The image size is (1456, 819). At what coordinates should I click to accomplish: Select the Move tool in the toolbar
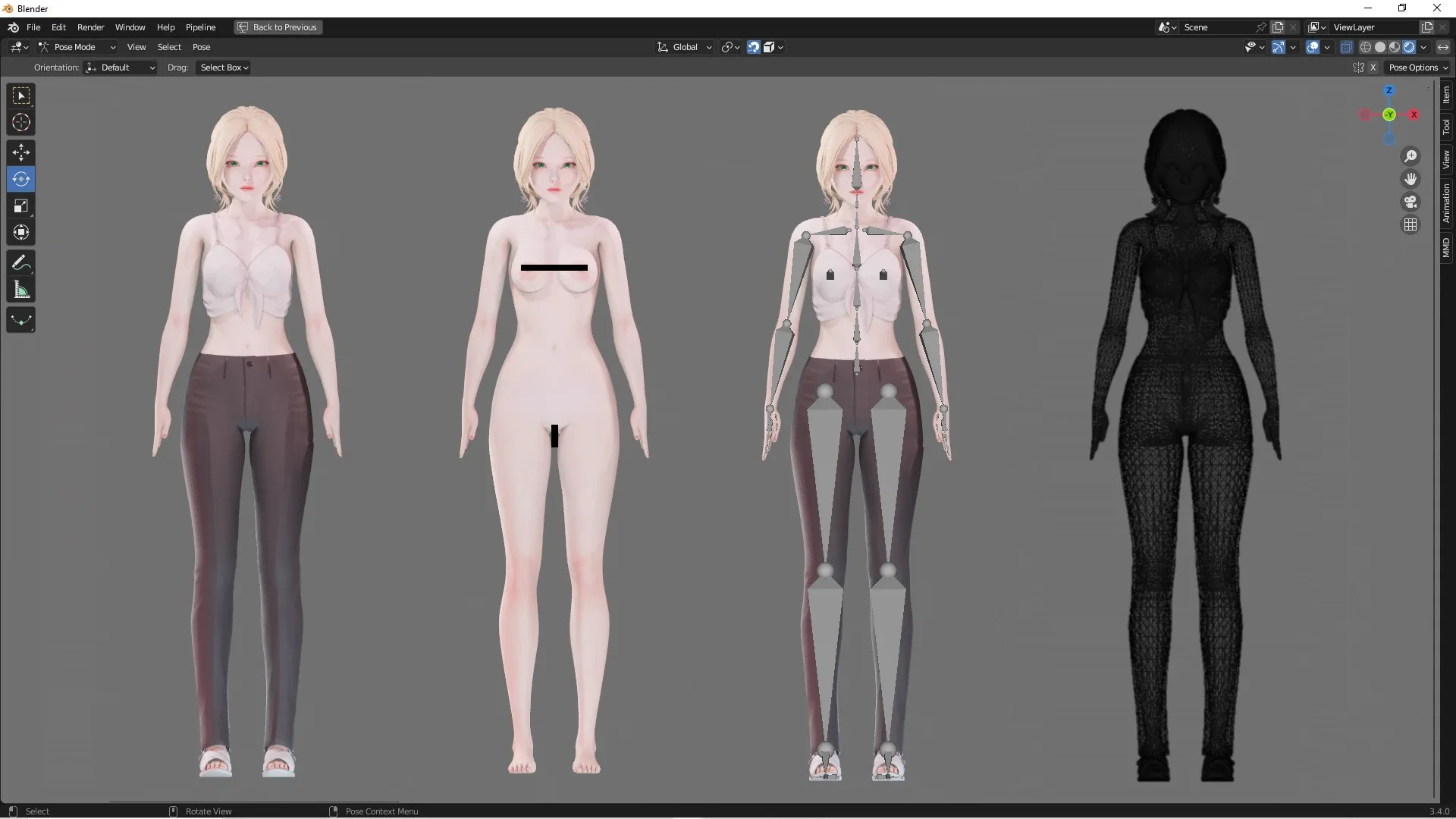[20, 152]
